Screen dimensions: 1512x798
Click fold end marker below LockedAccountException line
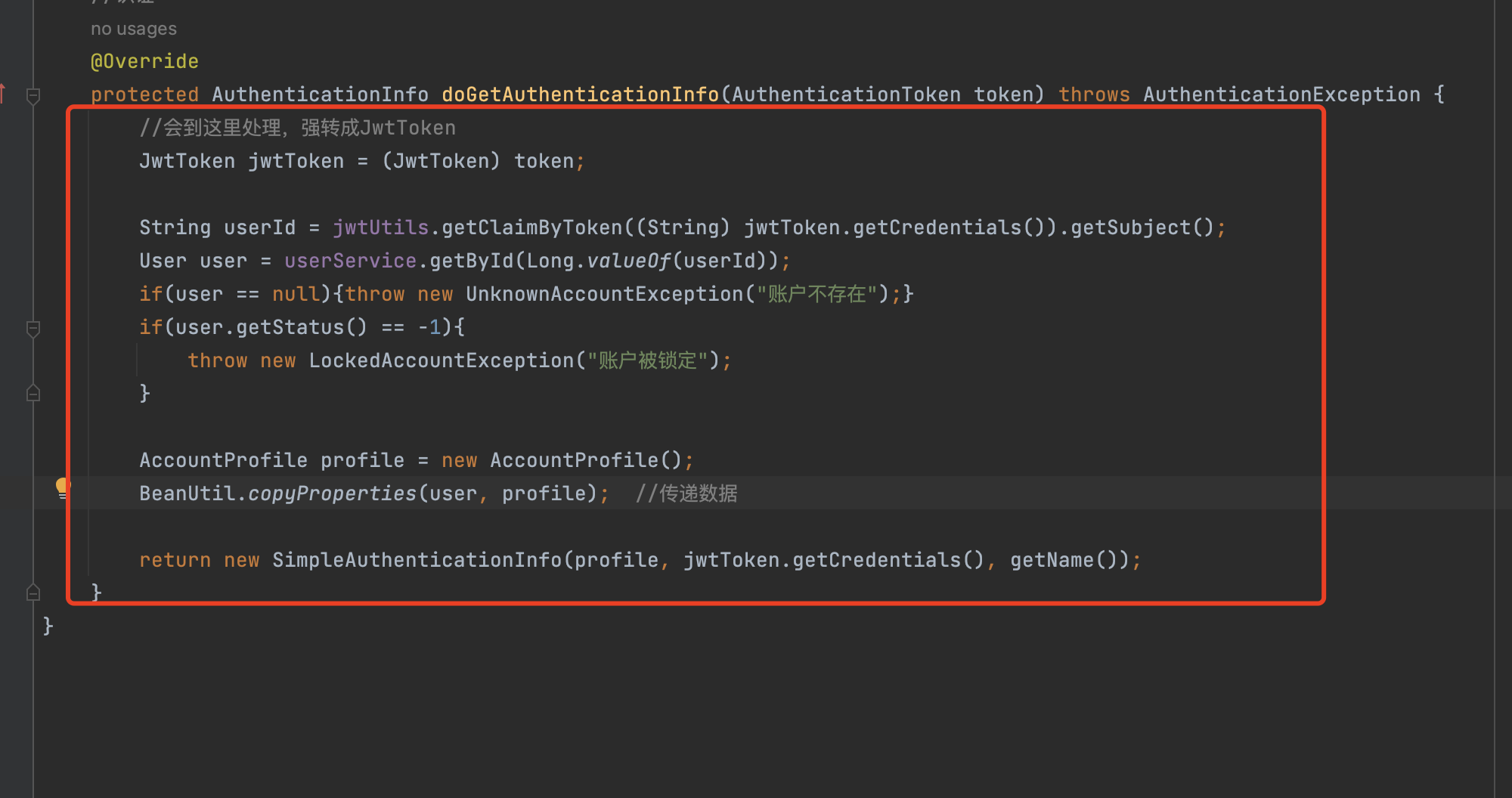point(33,393)
